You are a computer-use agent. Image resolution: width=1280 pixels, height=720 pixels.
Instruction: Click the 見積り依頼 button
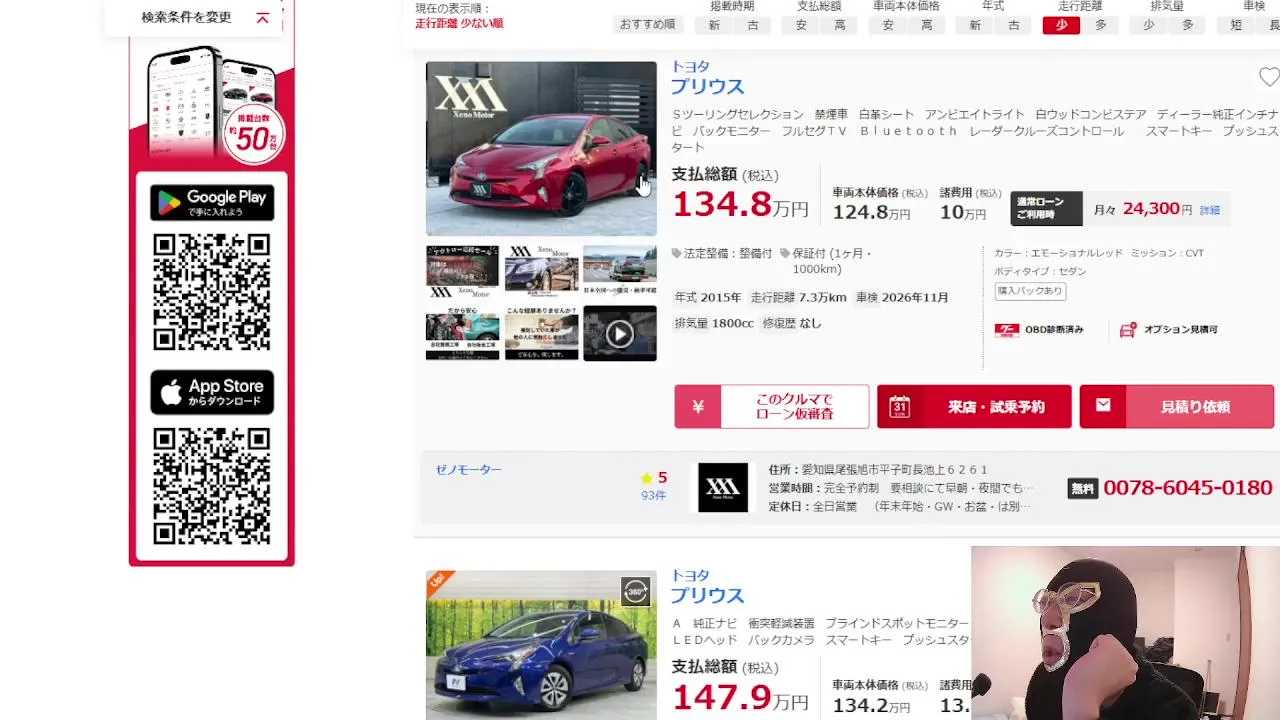(x=1177, y=407)
